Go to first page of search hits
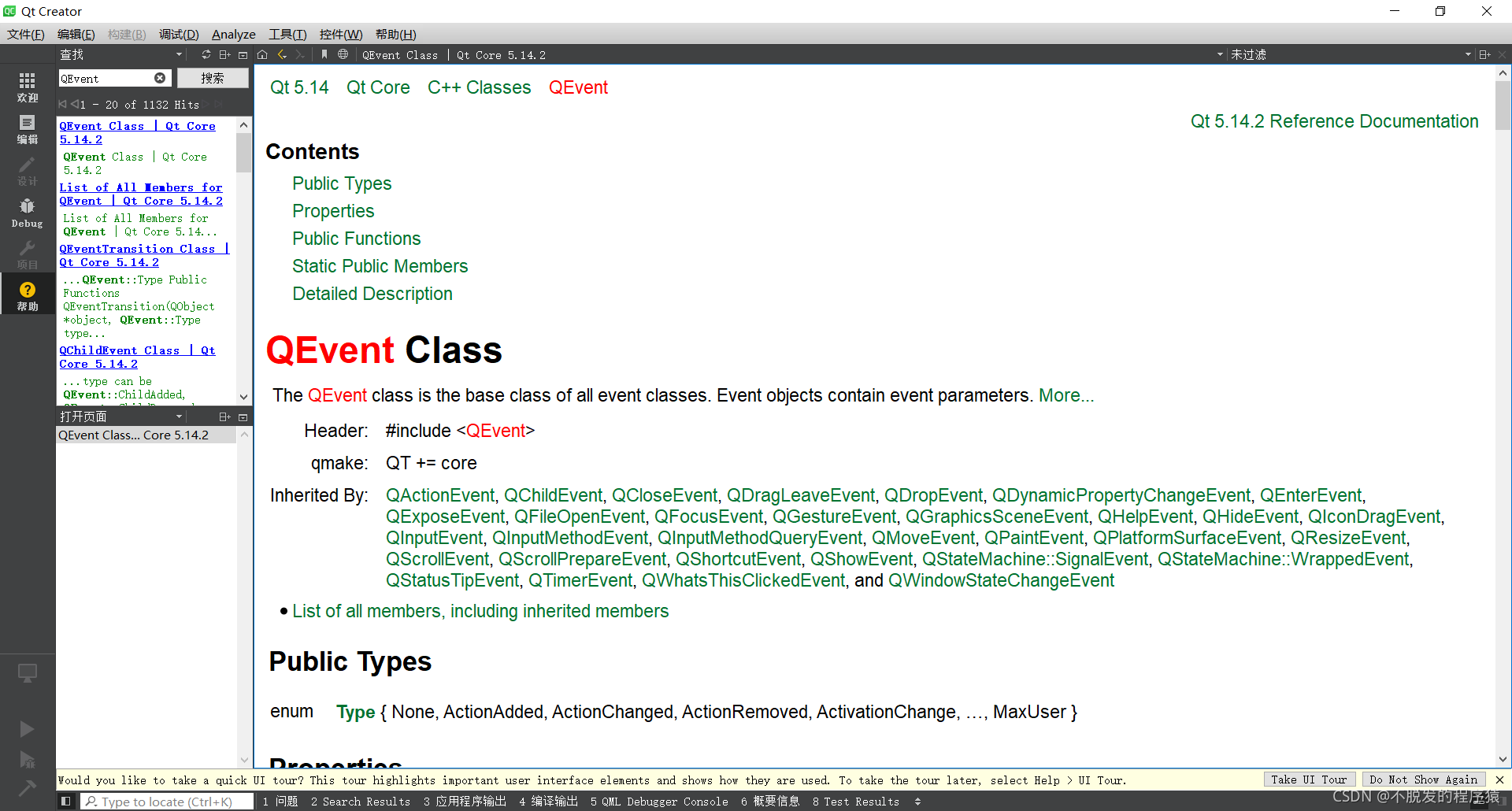Viewport: 1512px width, 811px height. [62, 104]
